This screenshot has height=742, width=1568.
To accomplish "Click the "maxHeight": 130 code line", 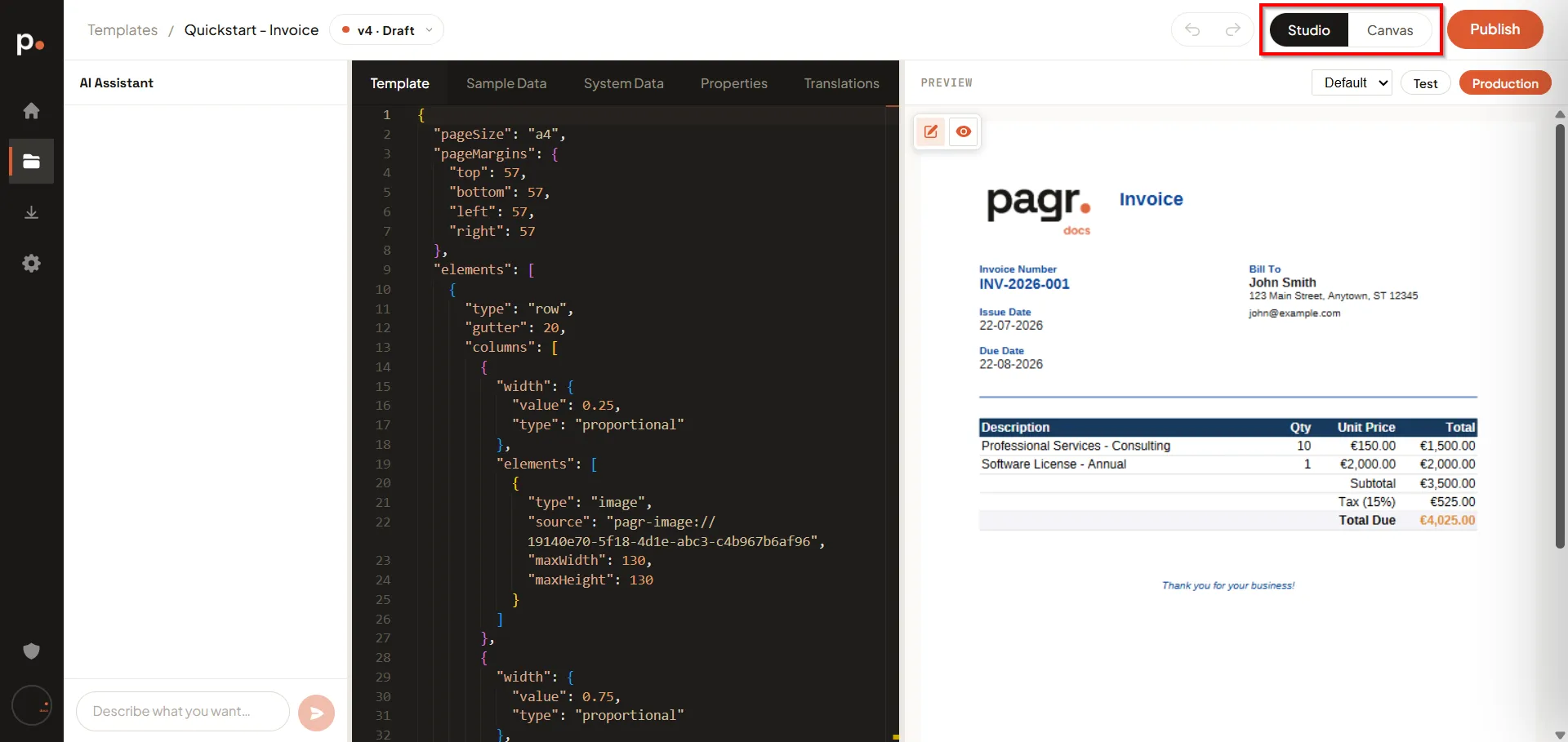I will pos(590,580).
